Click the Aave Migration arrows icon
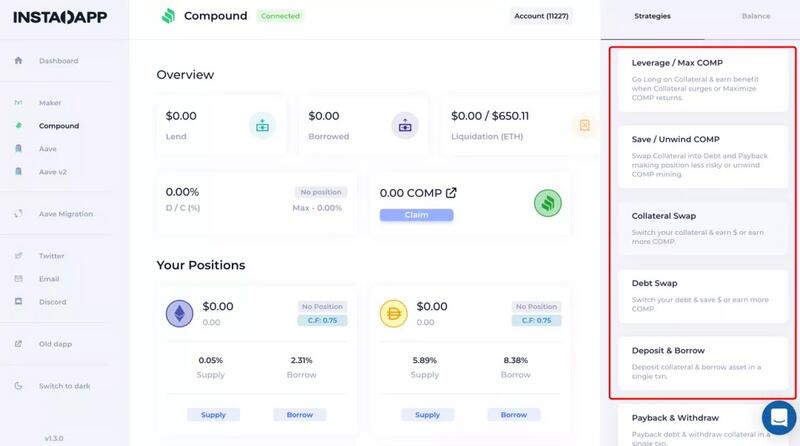This screenshot has height=446, width=800. coord(18,214)
